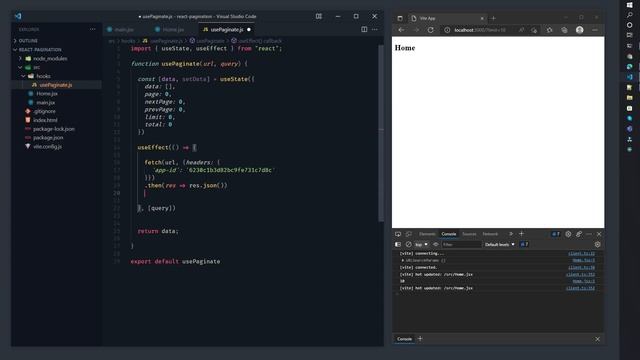Click the split editor right icon
640x360 pixels.
point(364,29)
